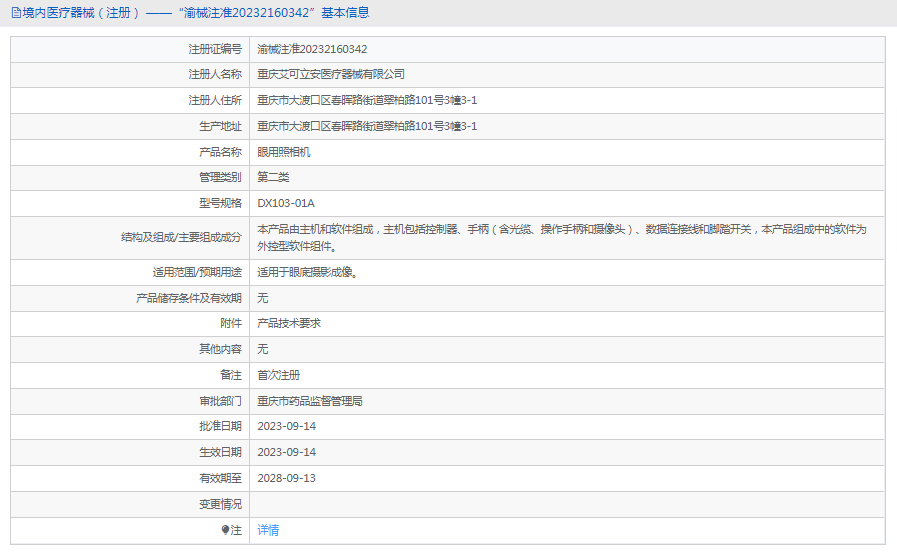This screenshot has width=897, height=554.
Task: Click the 注册人住所 address value
Action: pos(367,100)
